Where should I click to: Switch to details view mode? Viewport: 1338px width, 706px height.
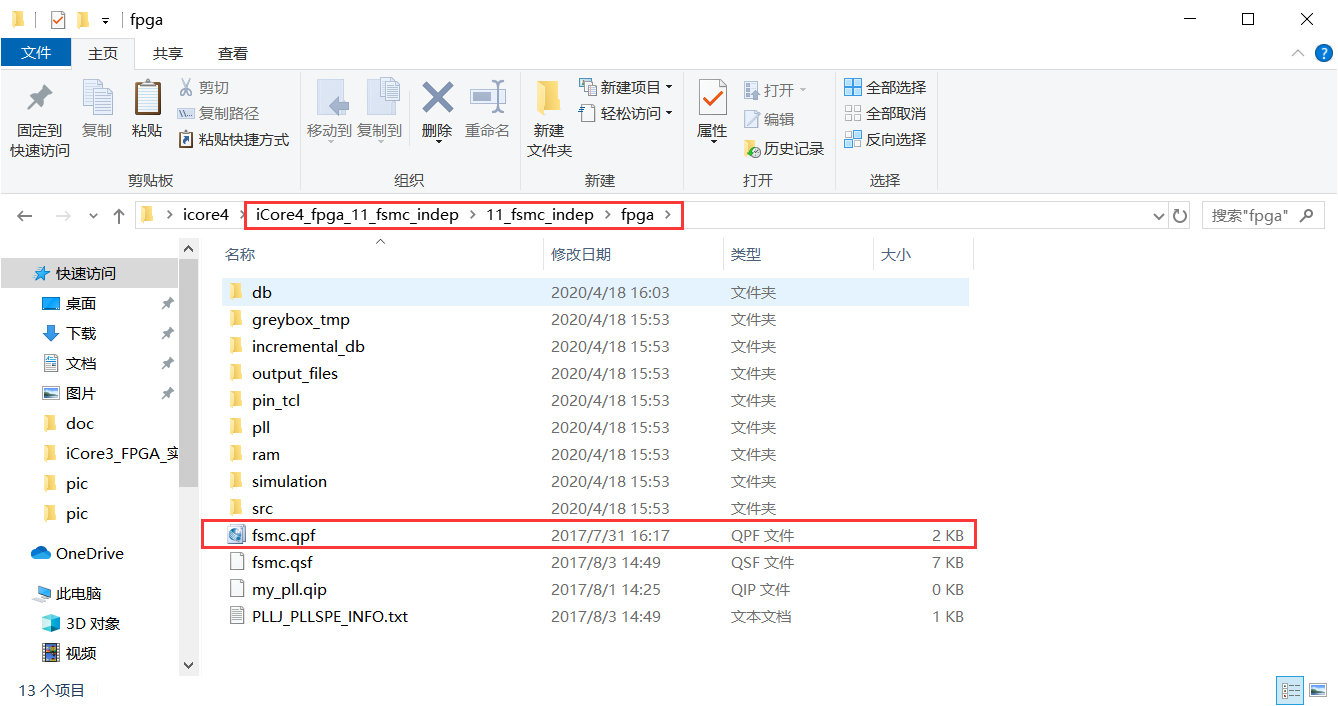1291,690
